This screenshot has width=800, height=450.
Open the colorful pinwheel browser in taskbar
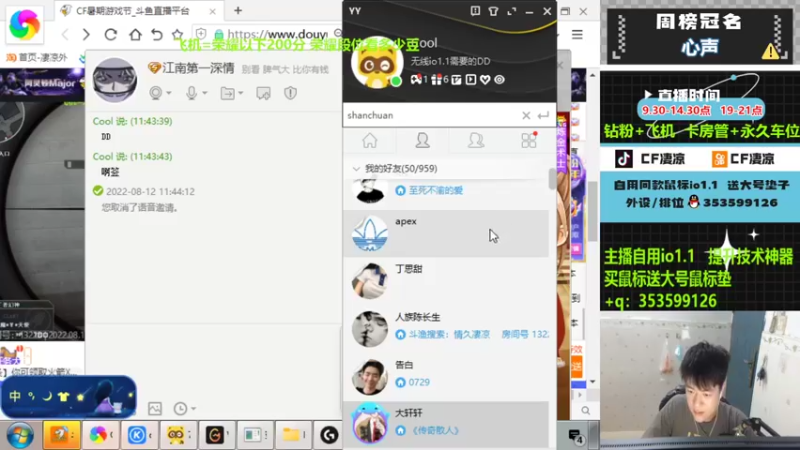click(100, 435)
